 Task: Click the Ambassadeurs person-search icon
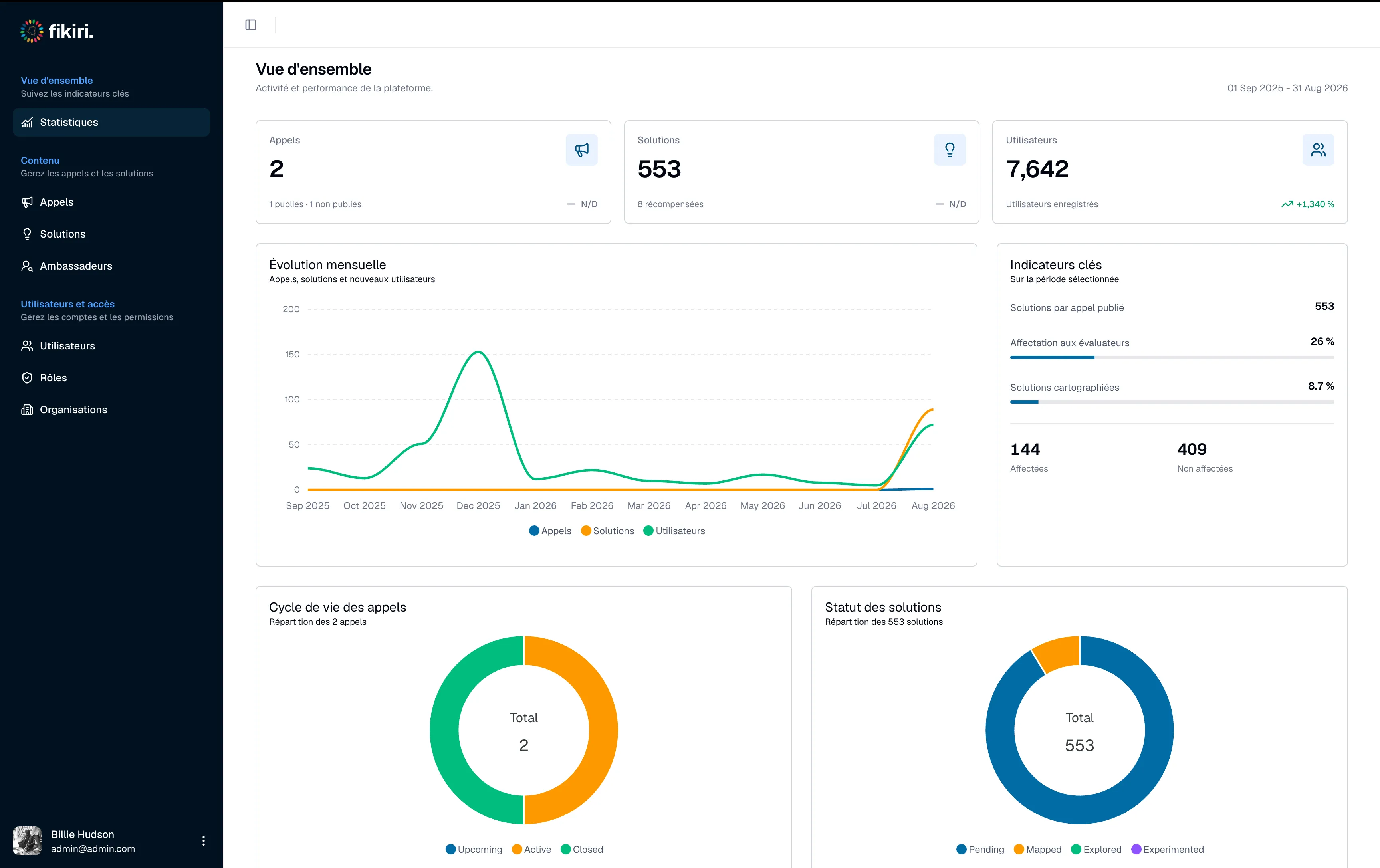[x=27, y=266]
